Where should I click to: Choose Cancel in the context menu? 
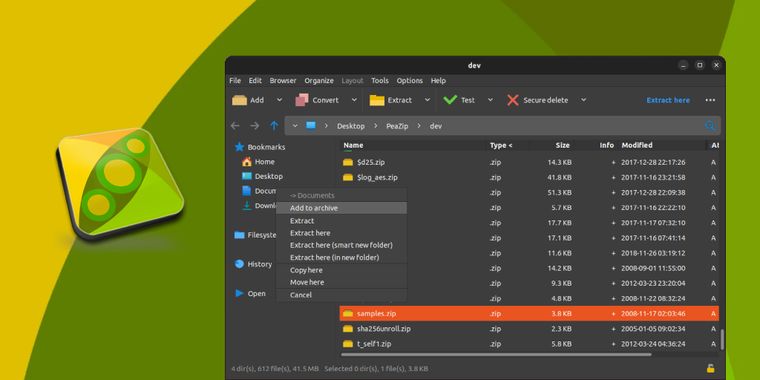coord(341,295)
